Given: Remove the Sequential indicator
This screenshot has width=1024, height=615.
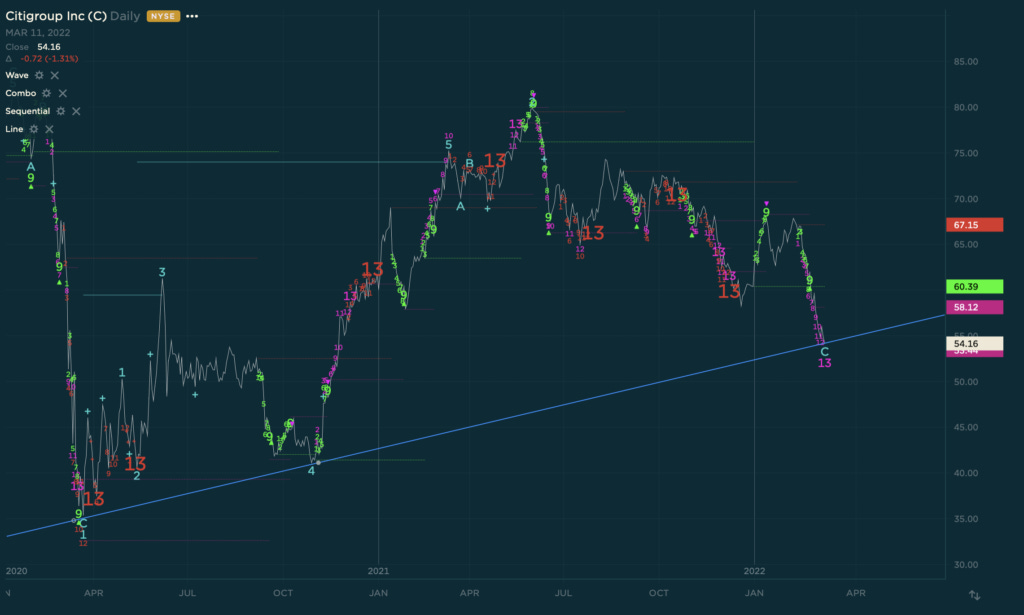Looking at the screenshot, I should coord(76,112).
